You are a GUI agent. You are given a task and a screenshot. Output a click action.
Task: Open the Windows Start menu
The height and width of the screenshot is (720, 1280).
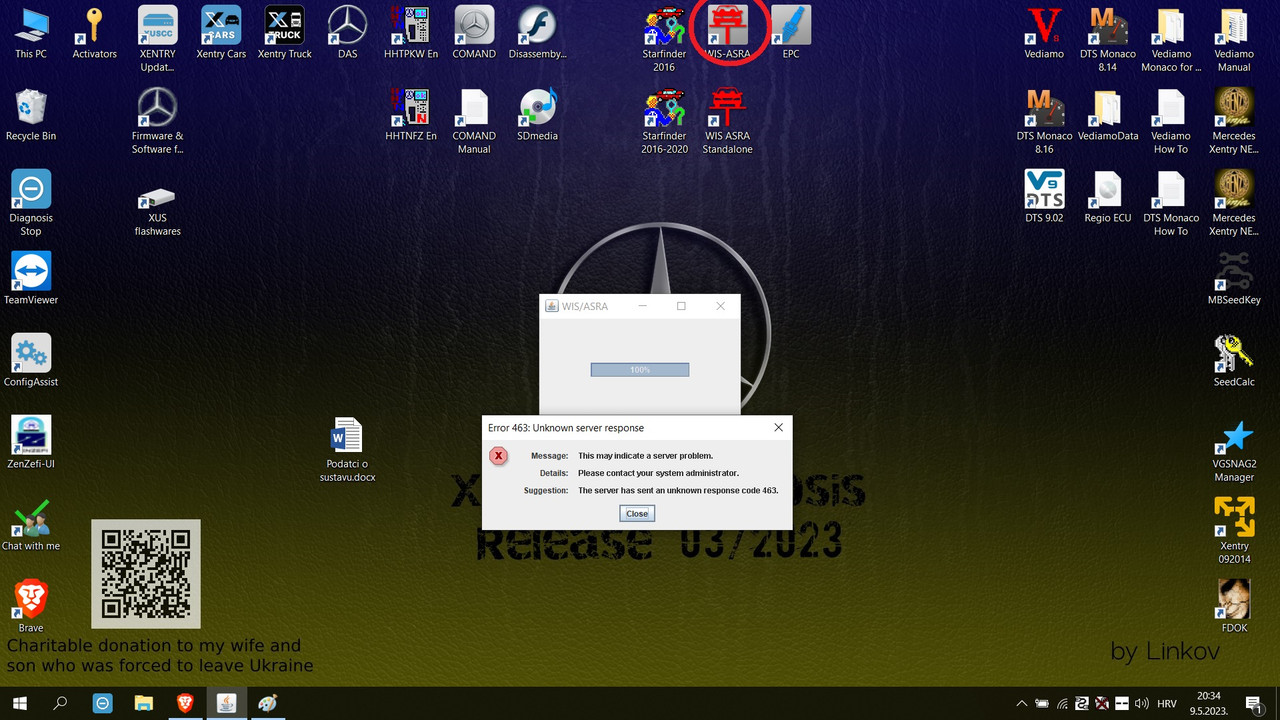pos(19,703)
